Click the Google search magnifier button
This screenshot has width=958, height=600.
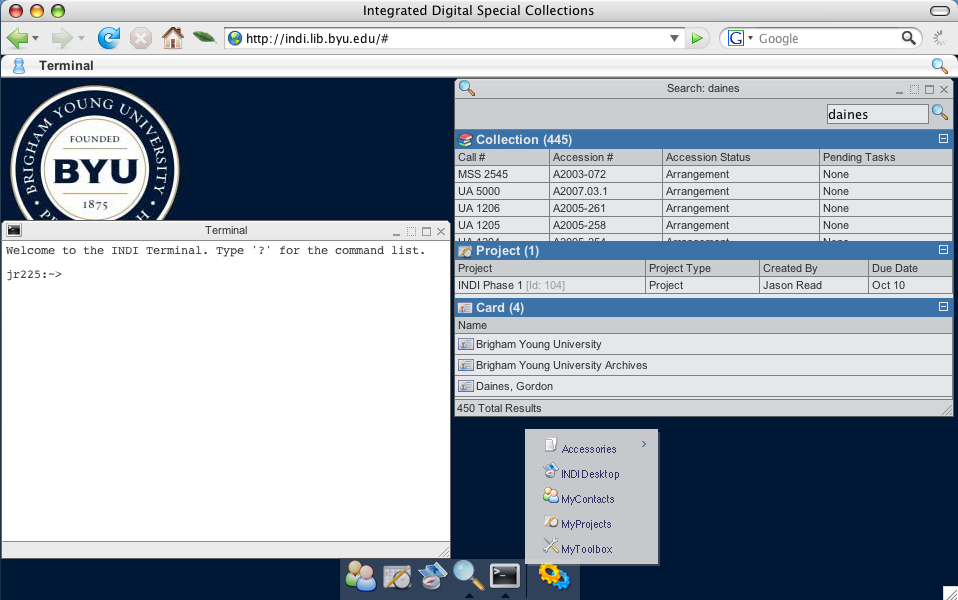click(909, 38)
